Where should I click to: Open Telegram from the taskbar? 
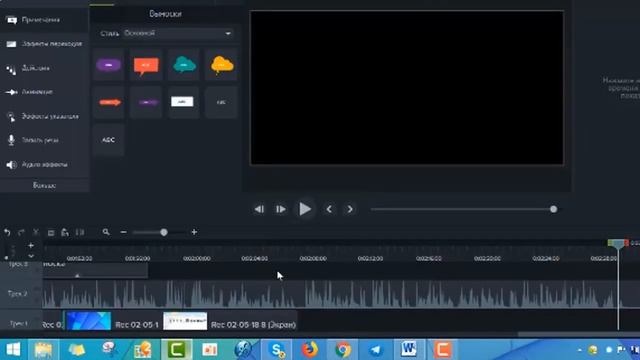click(x=376, y=350)
